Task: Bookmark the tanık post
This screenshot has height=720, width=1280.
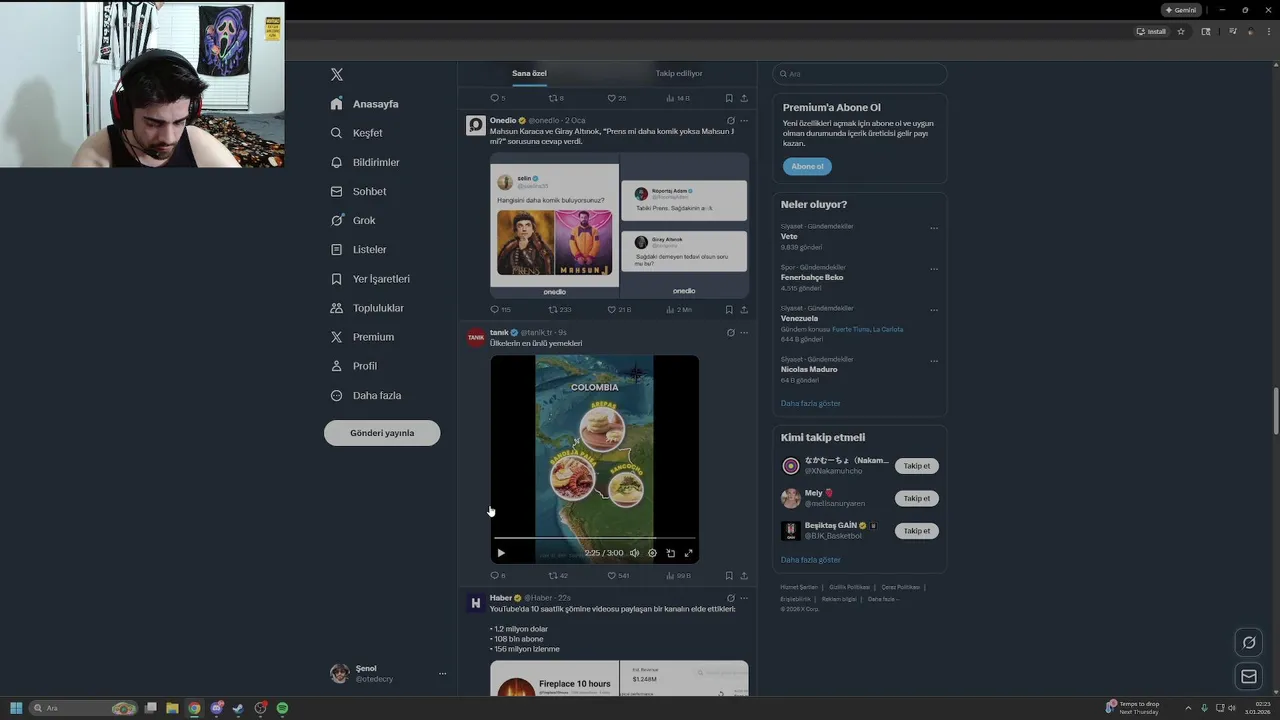Action: [x=729, y=576]
